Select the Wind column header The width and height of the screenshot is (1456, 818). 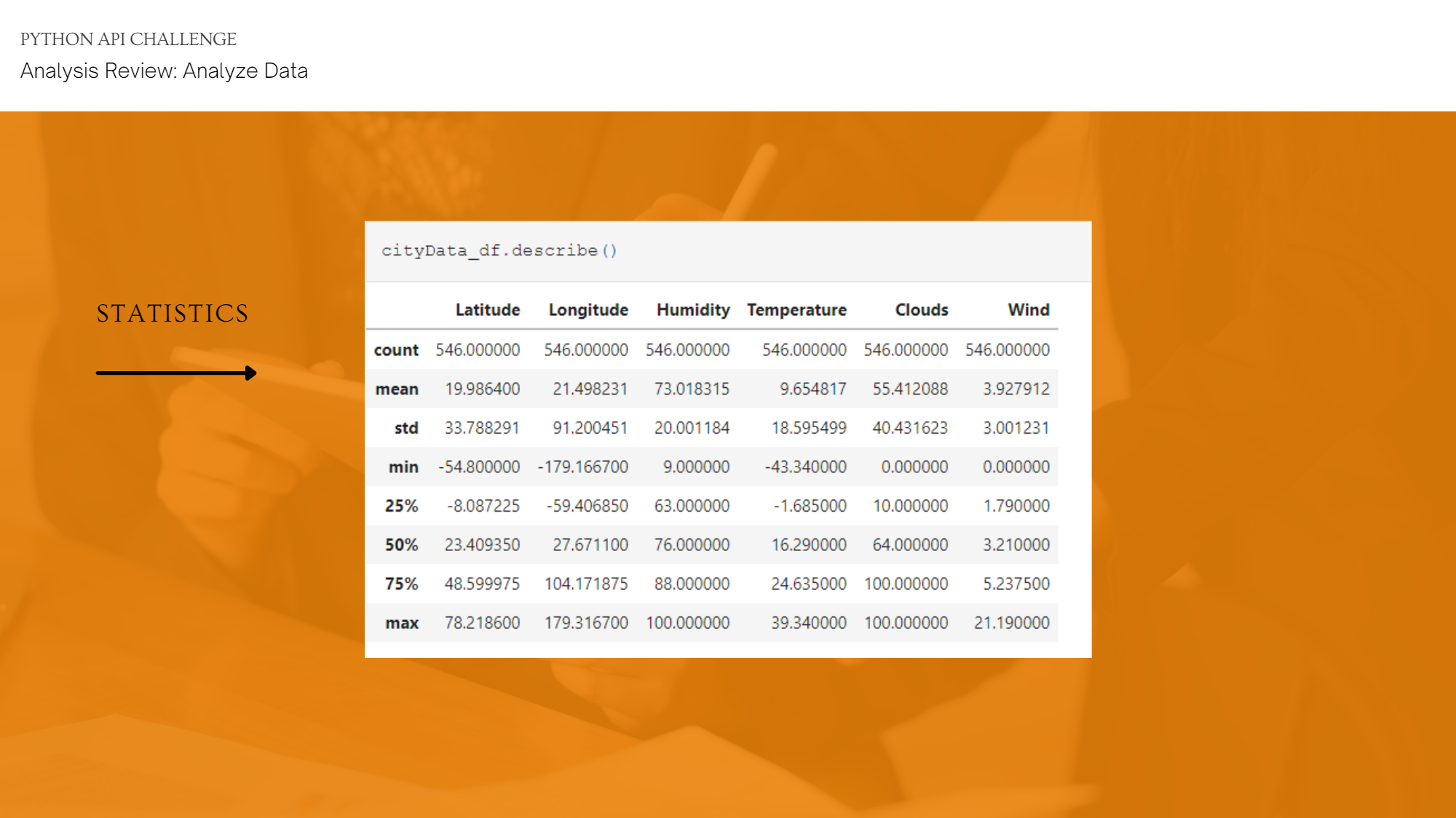pos(1028,310)
